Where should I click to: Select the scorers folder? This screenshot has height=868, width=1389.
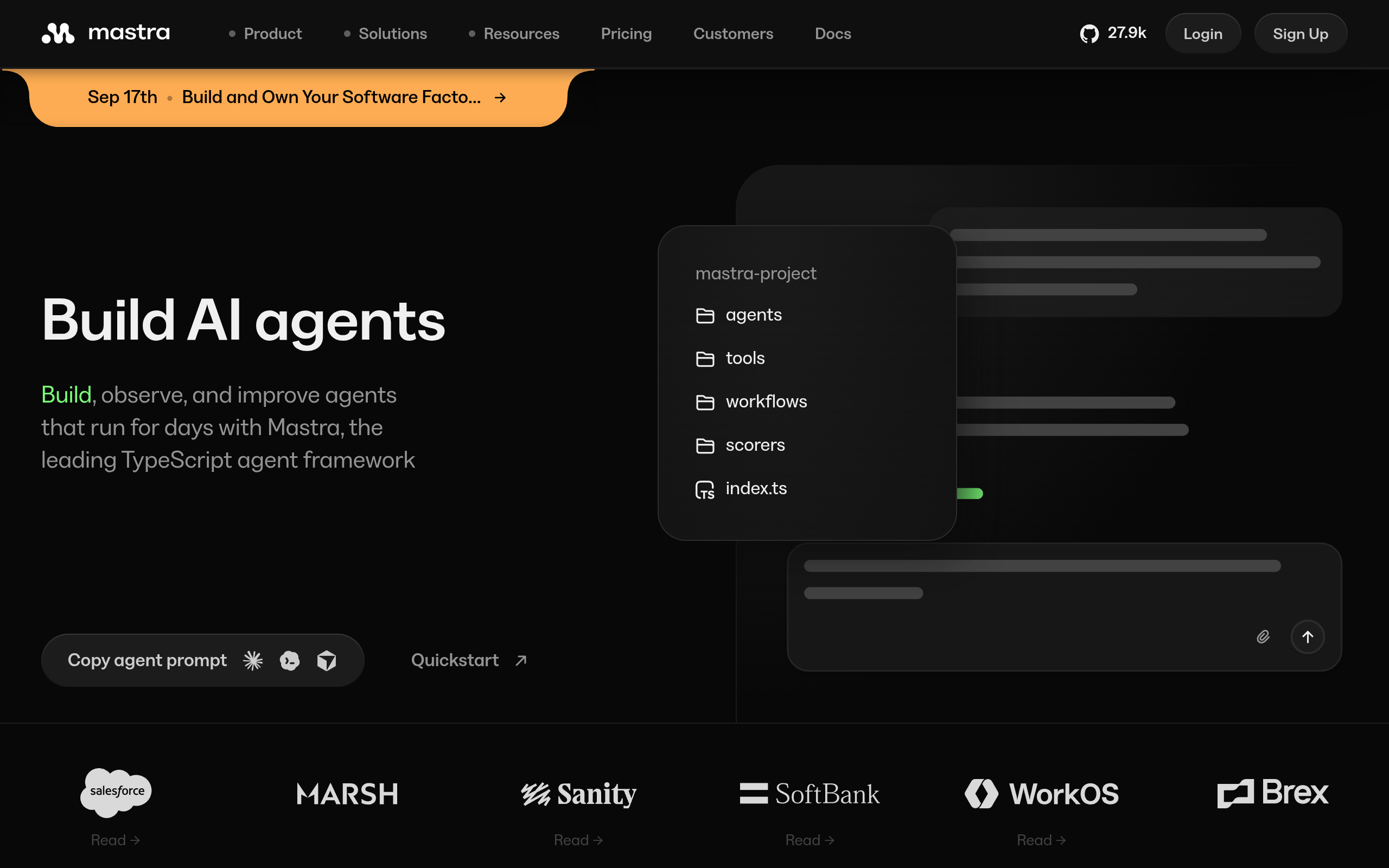tap(741, 445)
